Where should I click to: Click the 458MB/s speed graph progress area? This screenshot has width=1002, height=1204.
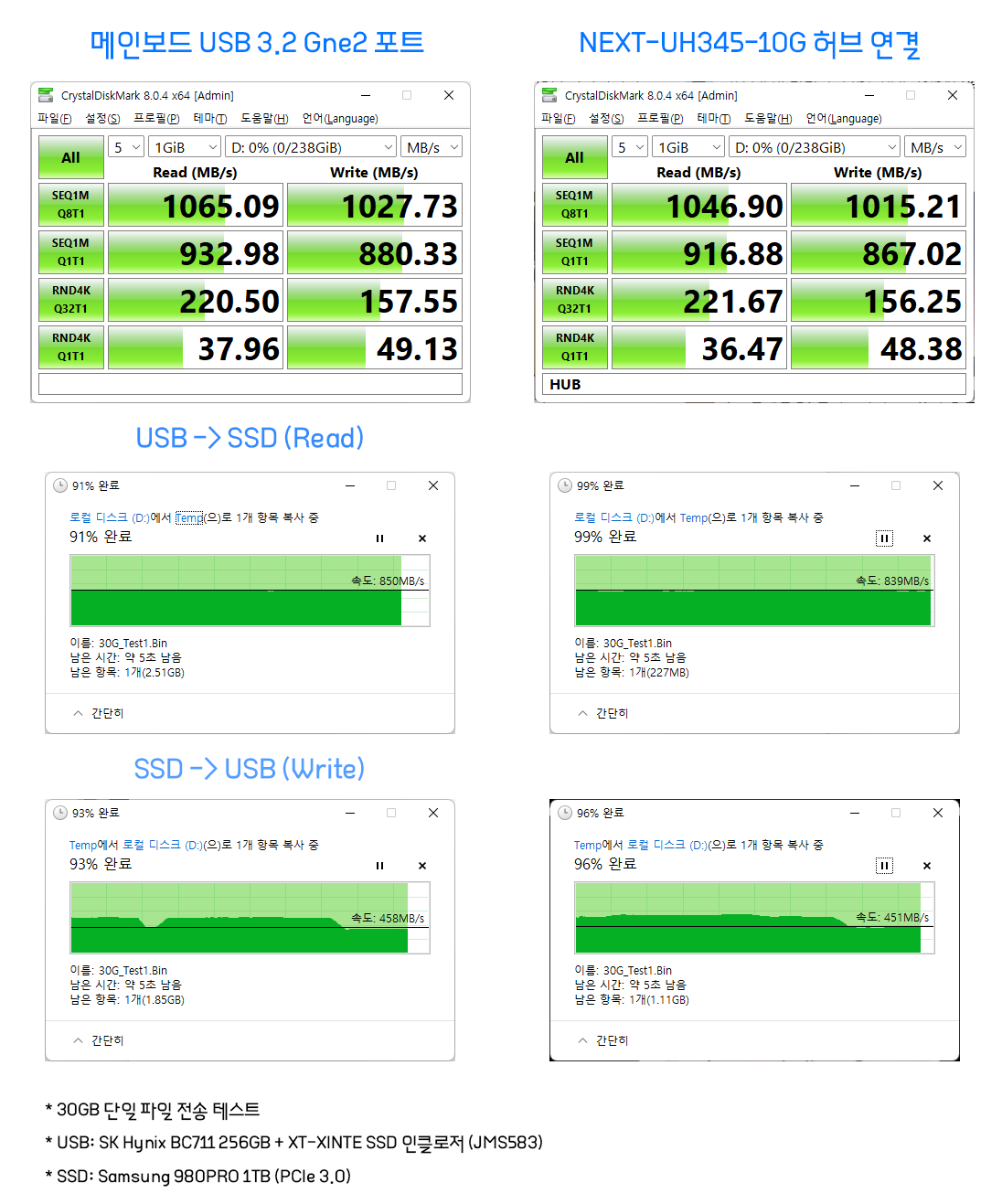(250, 918)
